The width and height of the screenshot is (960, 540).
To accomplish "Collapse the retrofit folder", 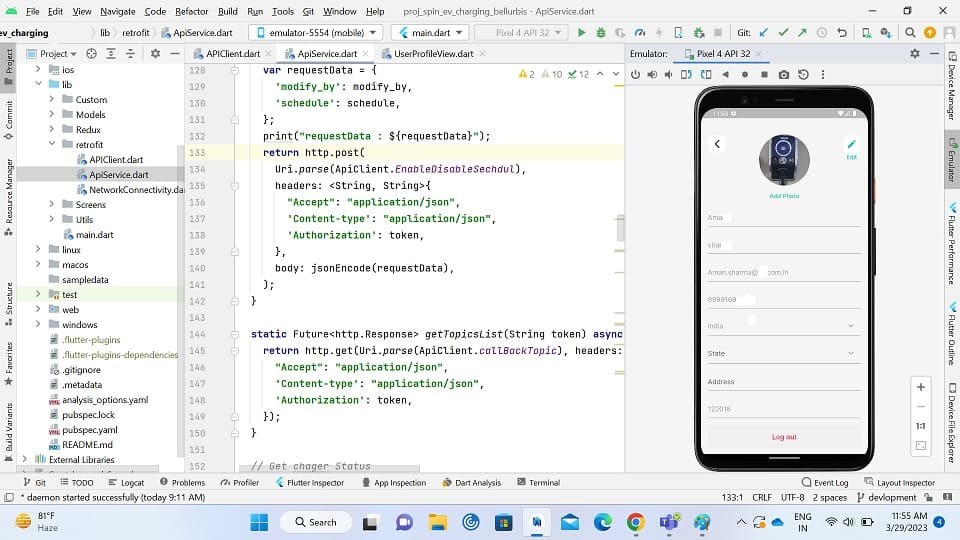I will [x=51, y=144].
